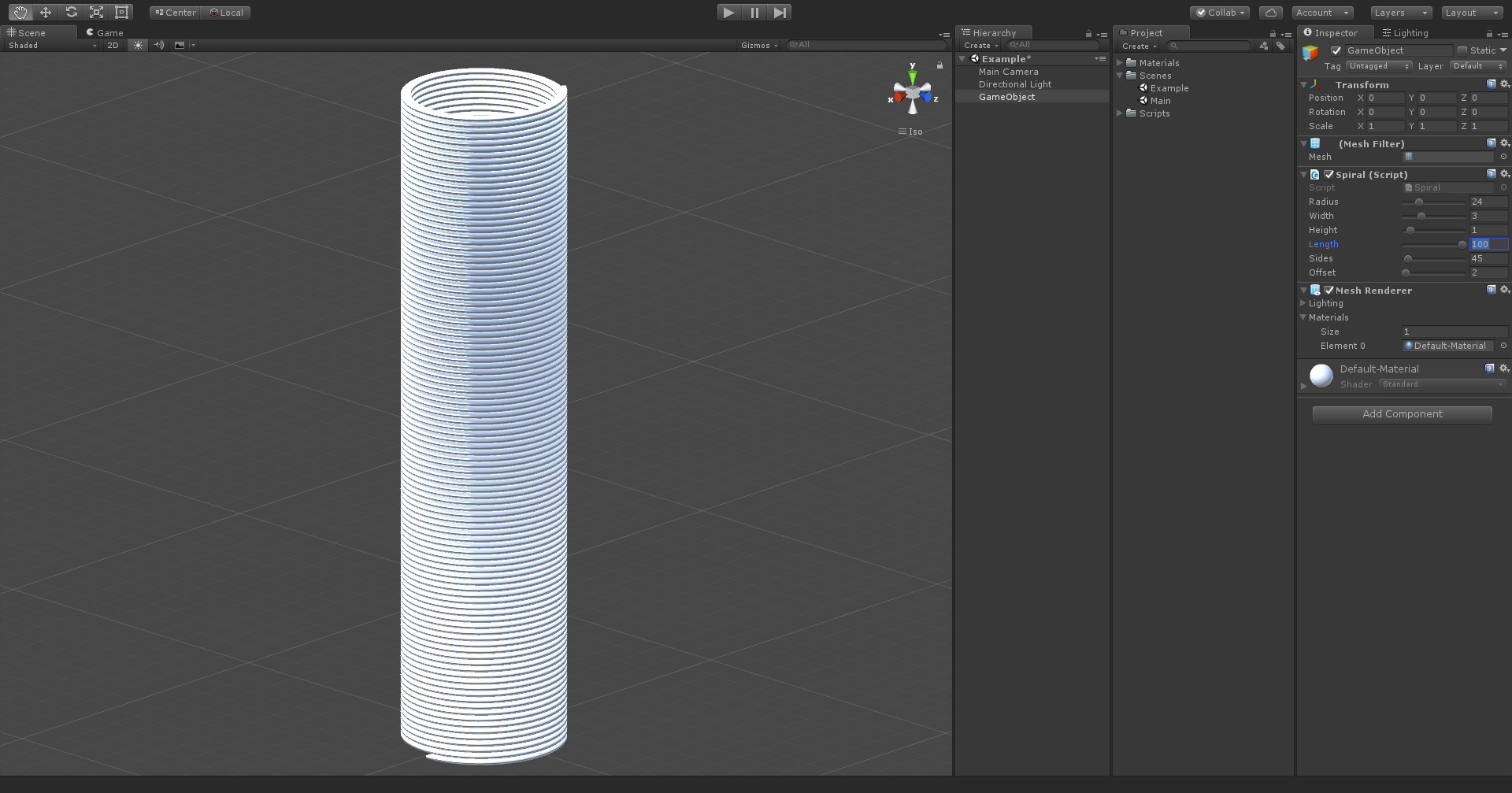Toggle scene lighting icon
This screenshot has width=1512, height=793.
click(x=138, y=45)
